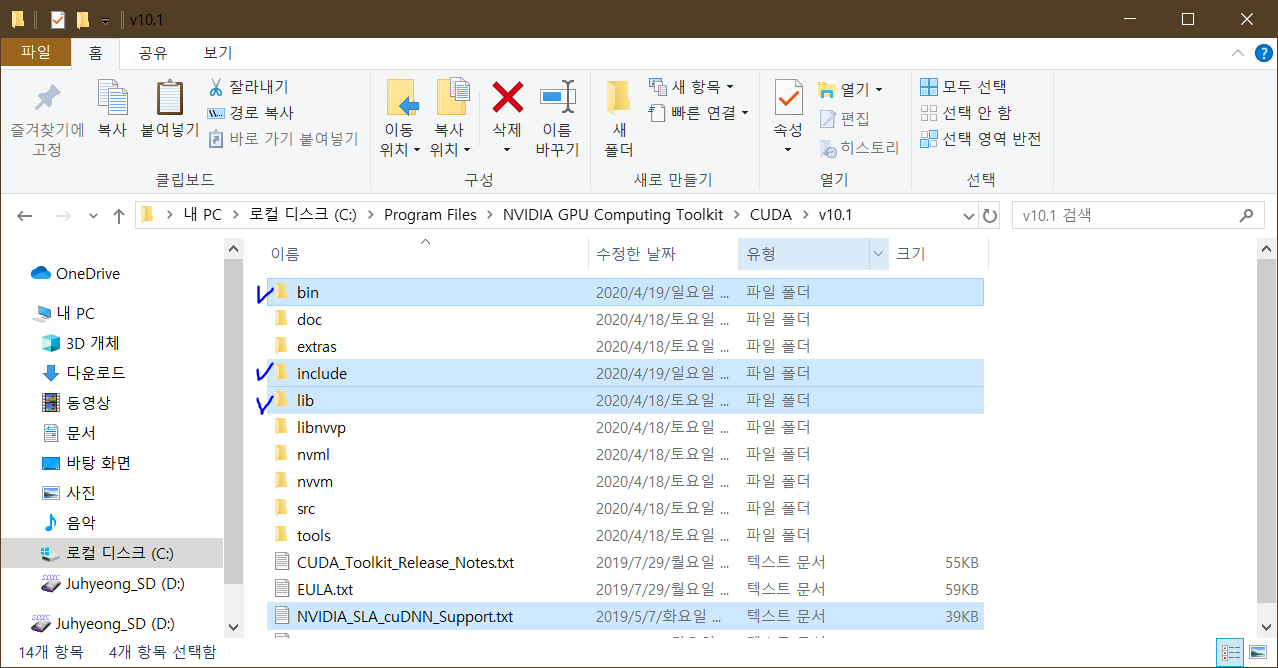1278x668 pixels.
Task: Open 바탕 화면 (Desktop) in sidebar
Action: tap(85, 463)
